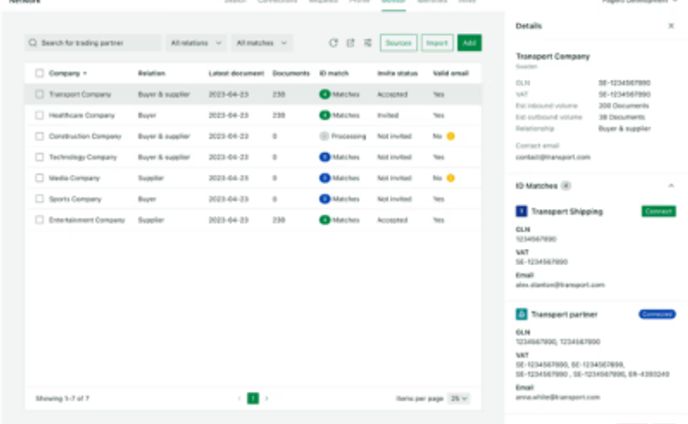
Task: Open the All matches dropdown
Action: [x=262, y=43]
